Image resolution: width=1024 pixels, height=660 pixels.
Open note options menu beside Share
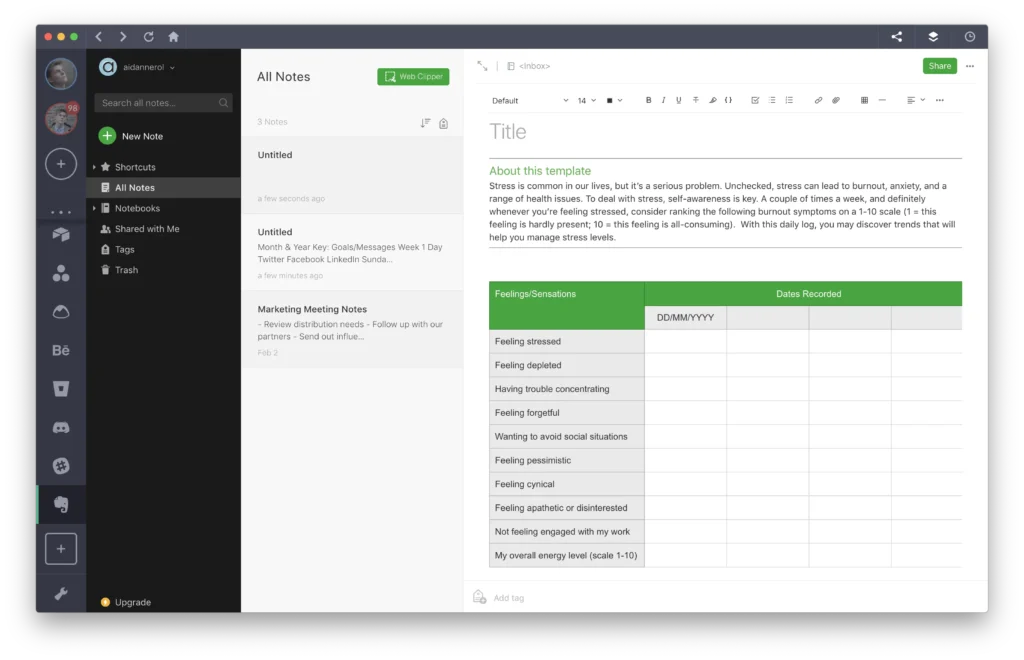970,66
